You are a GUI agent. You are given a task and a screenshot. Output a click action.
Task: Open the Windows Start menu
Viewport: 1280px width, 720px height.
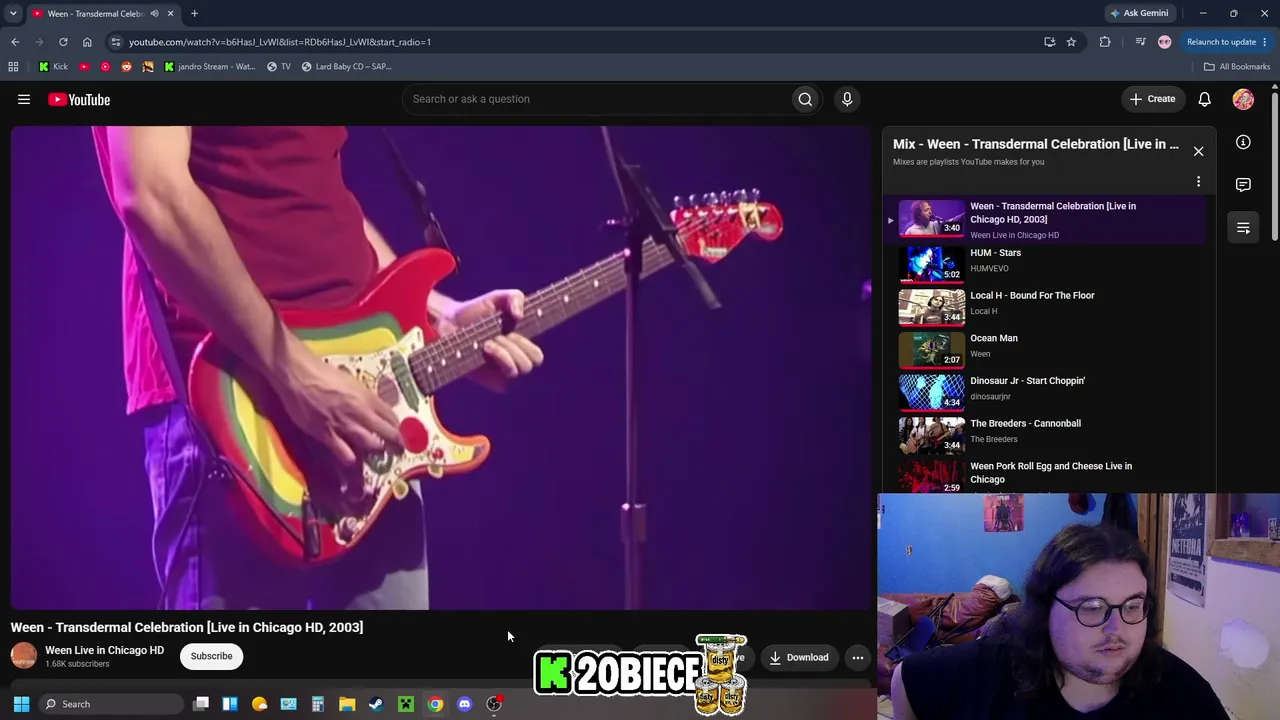tap(21, 704)
